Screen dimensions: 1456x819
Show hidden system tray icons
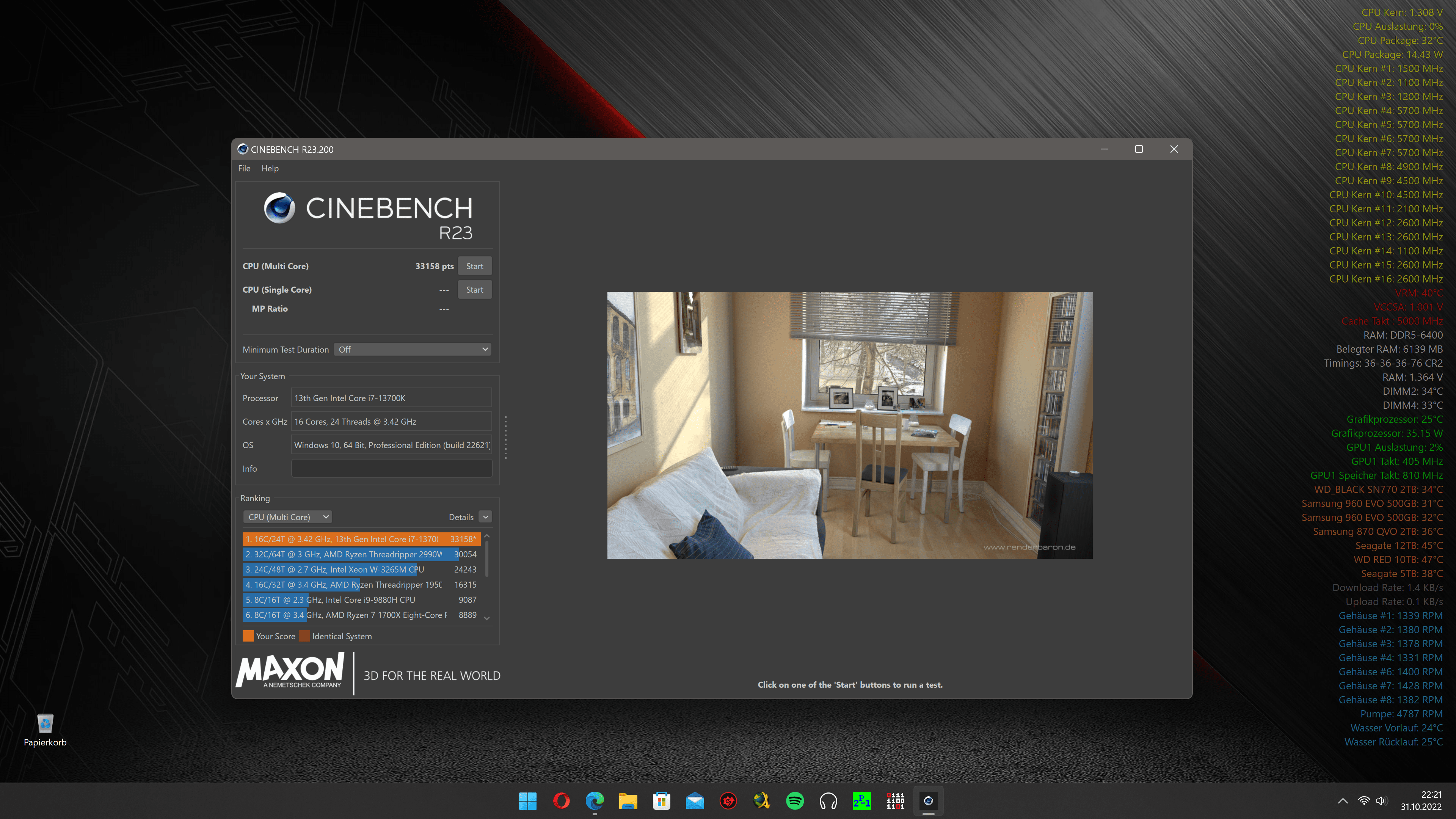pos(1343,801)
